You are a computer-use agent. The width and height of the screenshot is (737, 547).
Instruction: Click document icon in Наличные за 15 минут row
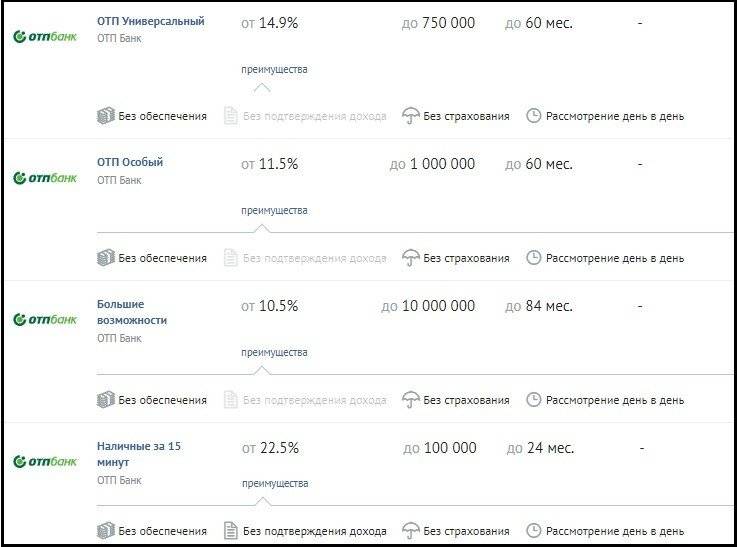[230, 531]
